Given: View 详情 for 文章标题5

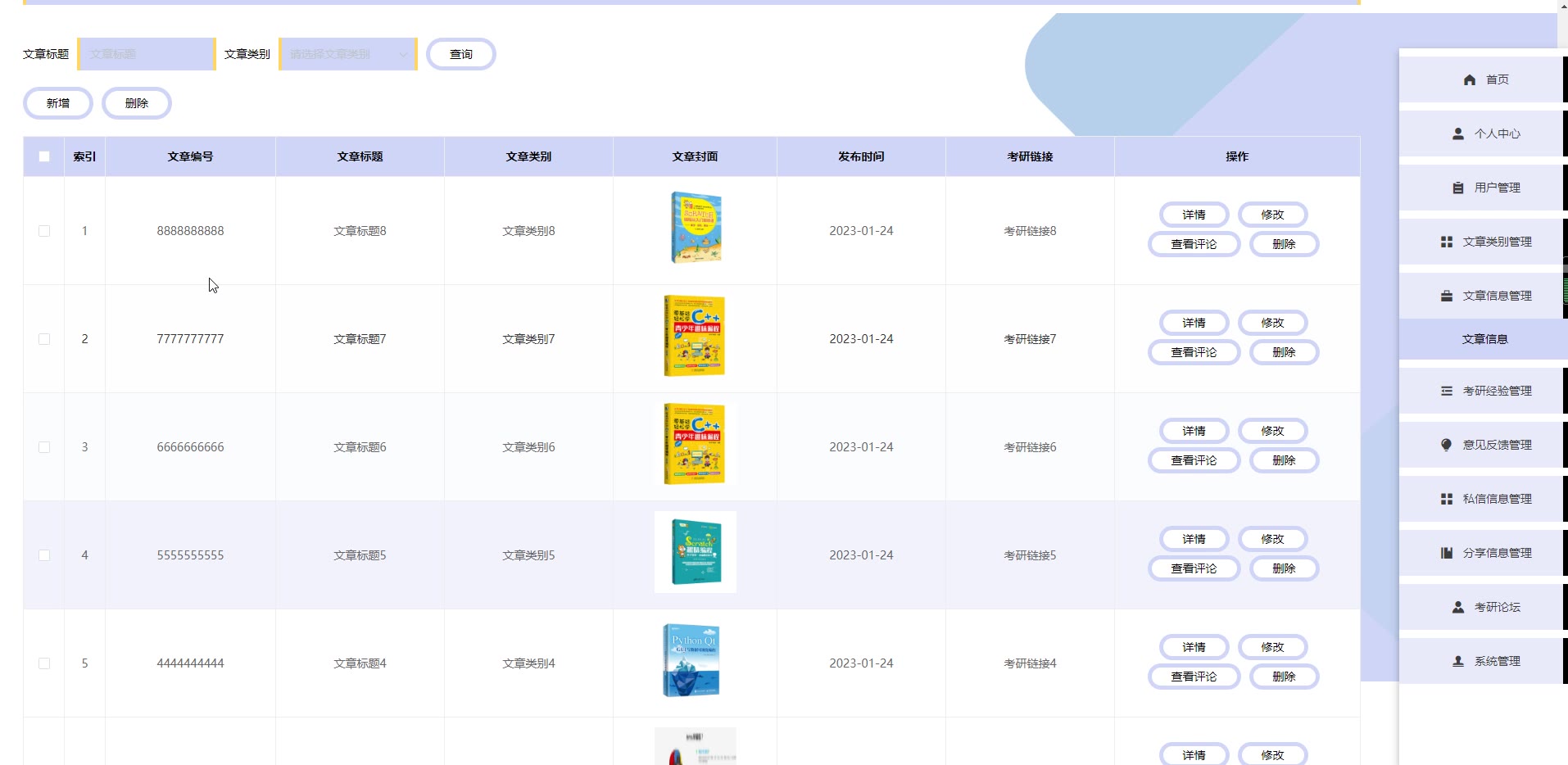Looking at the screenshot, I should pos(1194,539).
